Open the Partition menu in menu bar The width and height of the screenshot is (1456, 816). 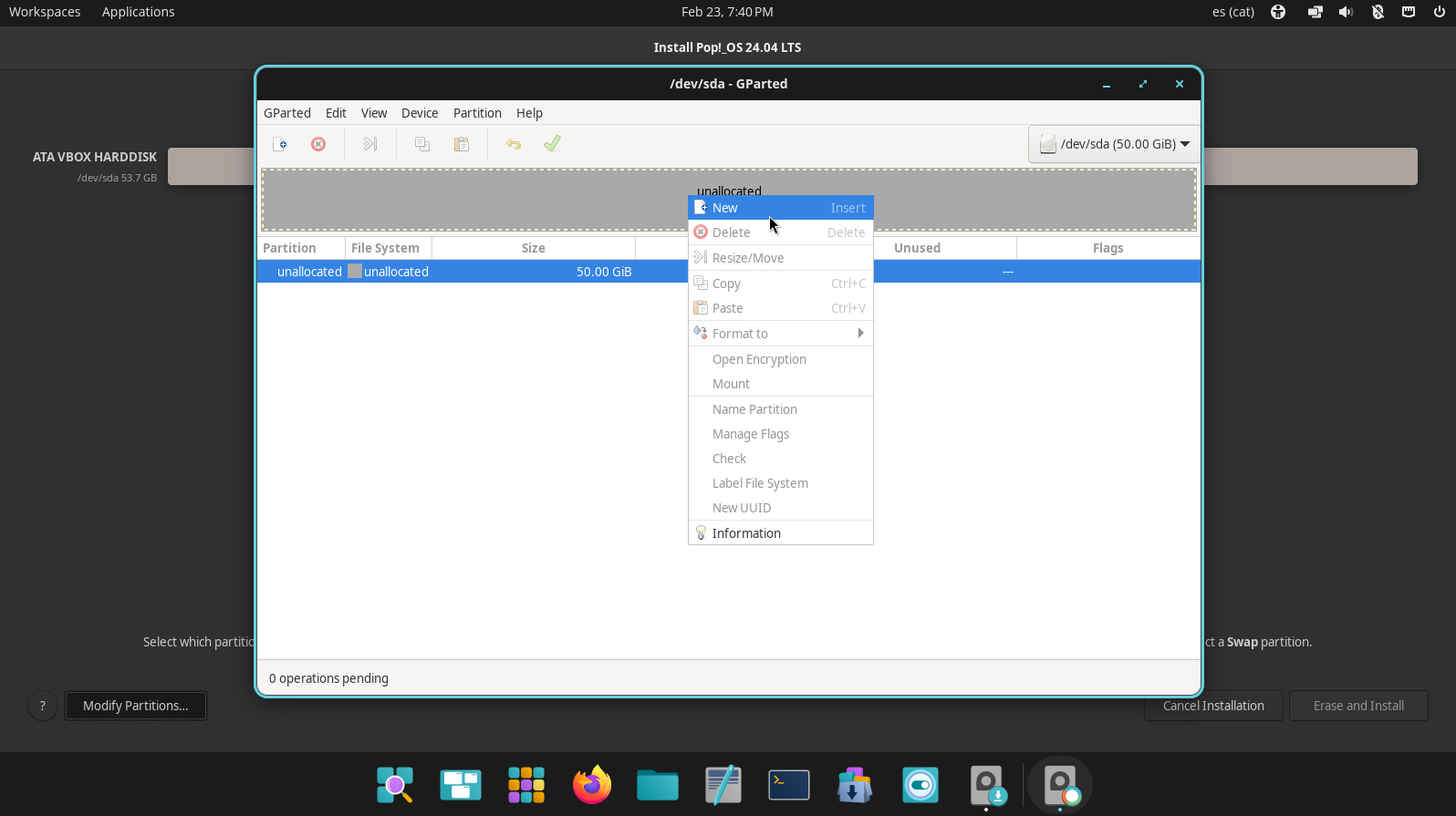click(477, 113)
